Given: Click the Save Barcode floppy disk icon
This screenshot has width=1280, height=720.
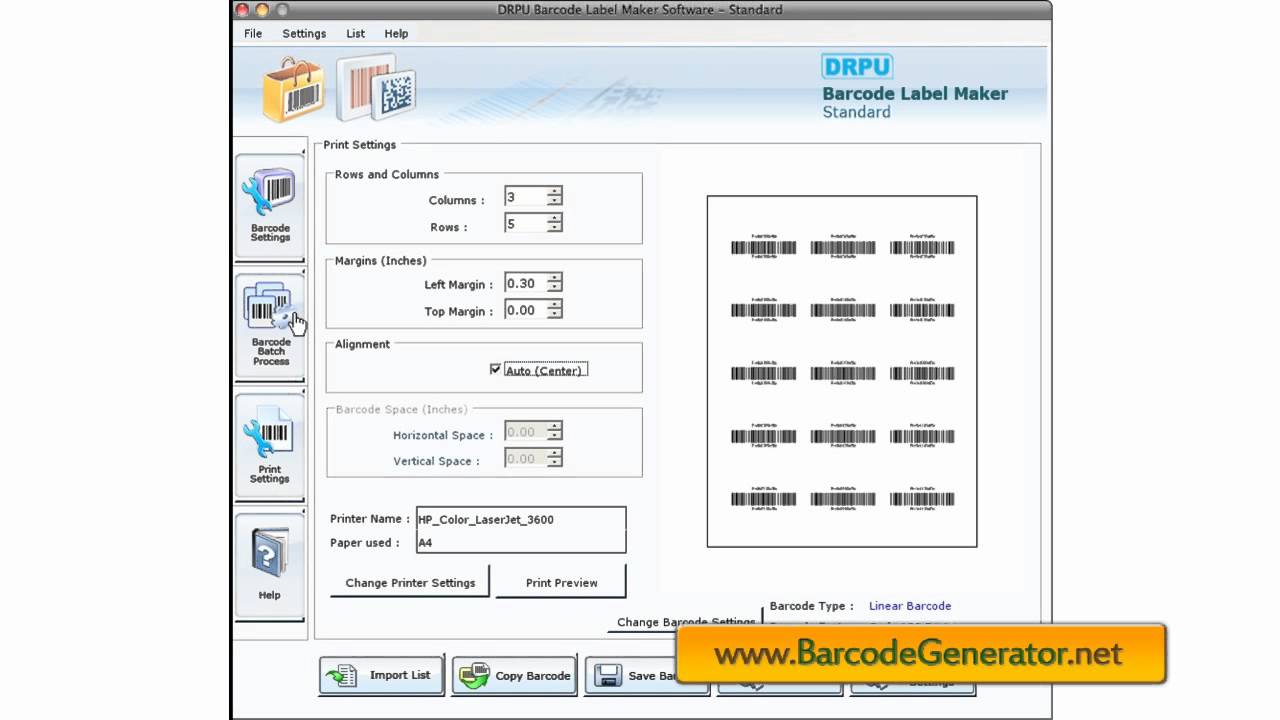Looking at the screenshot, I should pyautogui.click(x=607, y=676).
